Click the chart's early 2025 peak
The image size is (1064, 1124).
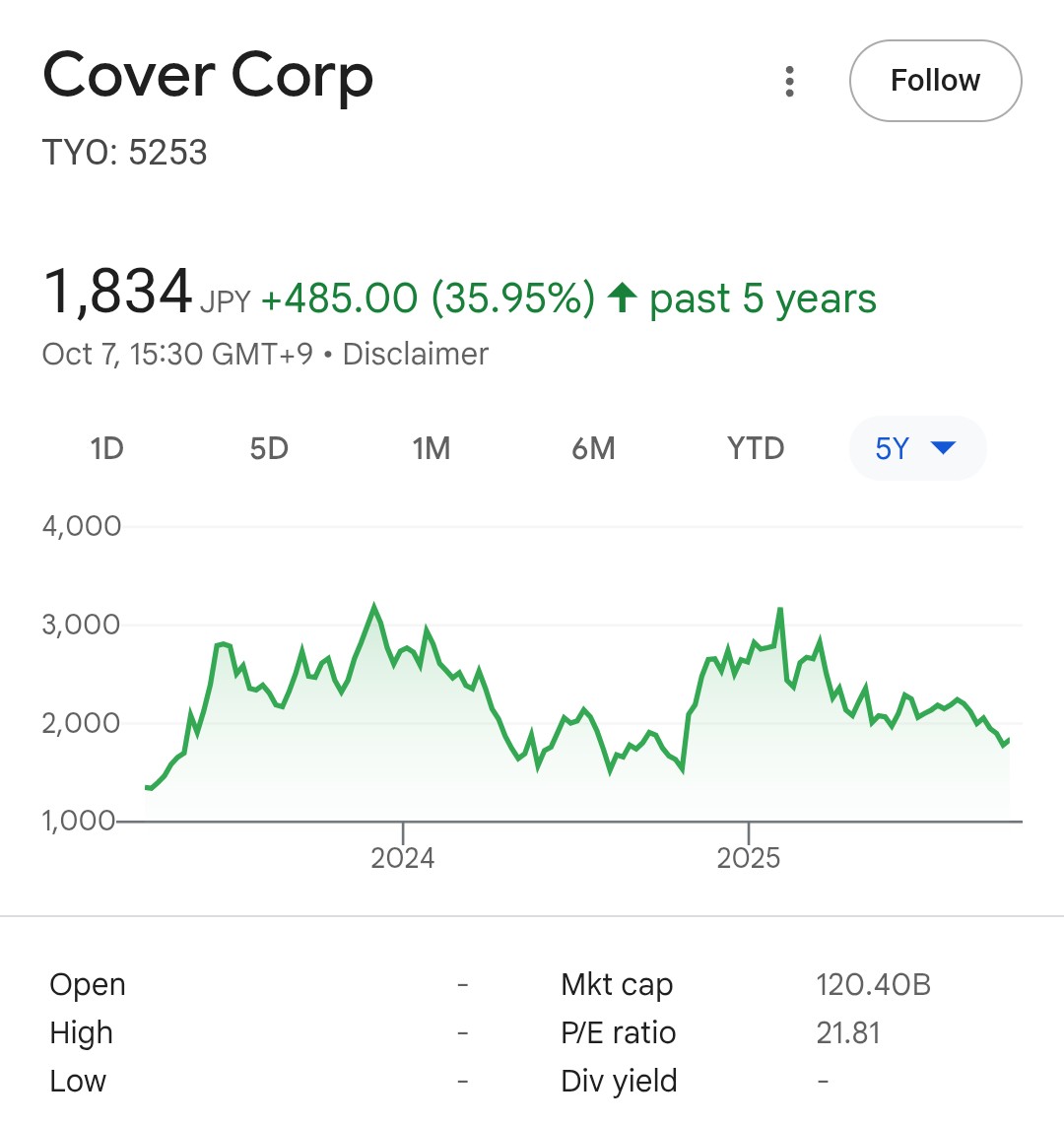[780, 611]
